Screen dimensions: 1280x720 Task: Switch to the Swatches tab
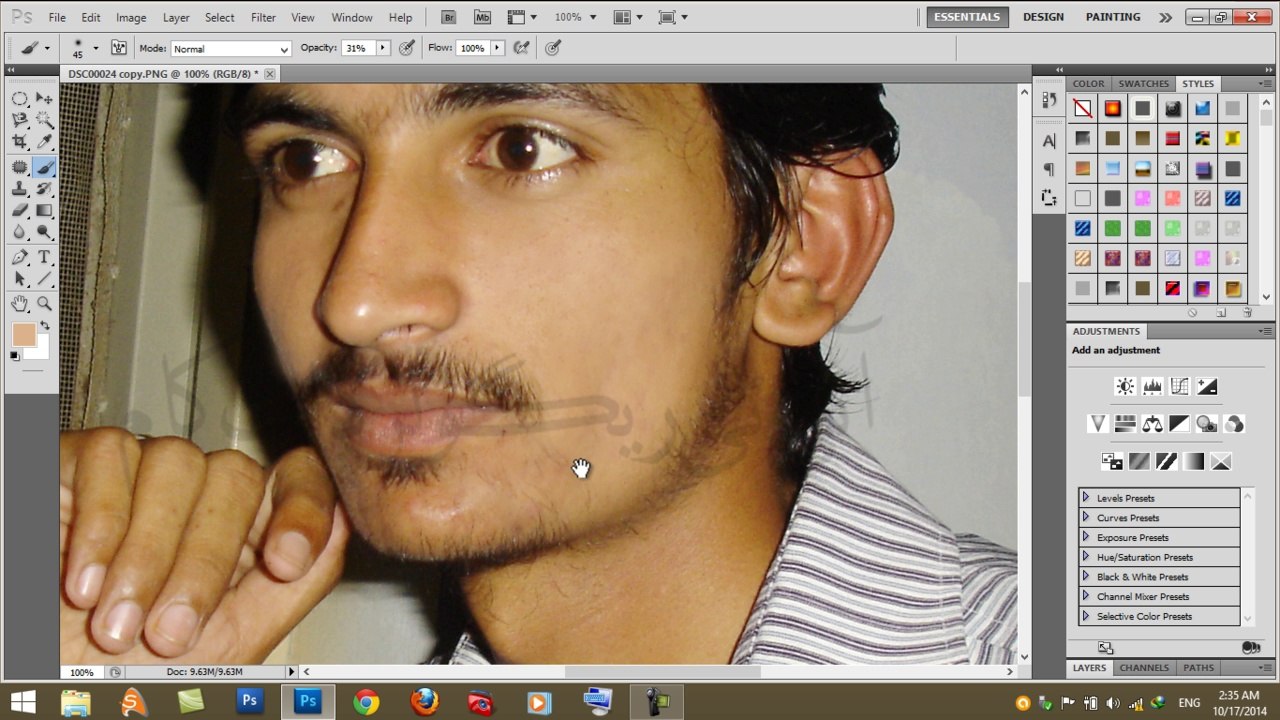(1143, 84)
